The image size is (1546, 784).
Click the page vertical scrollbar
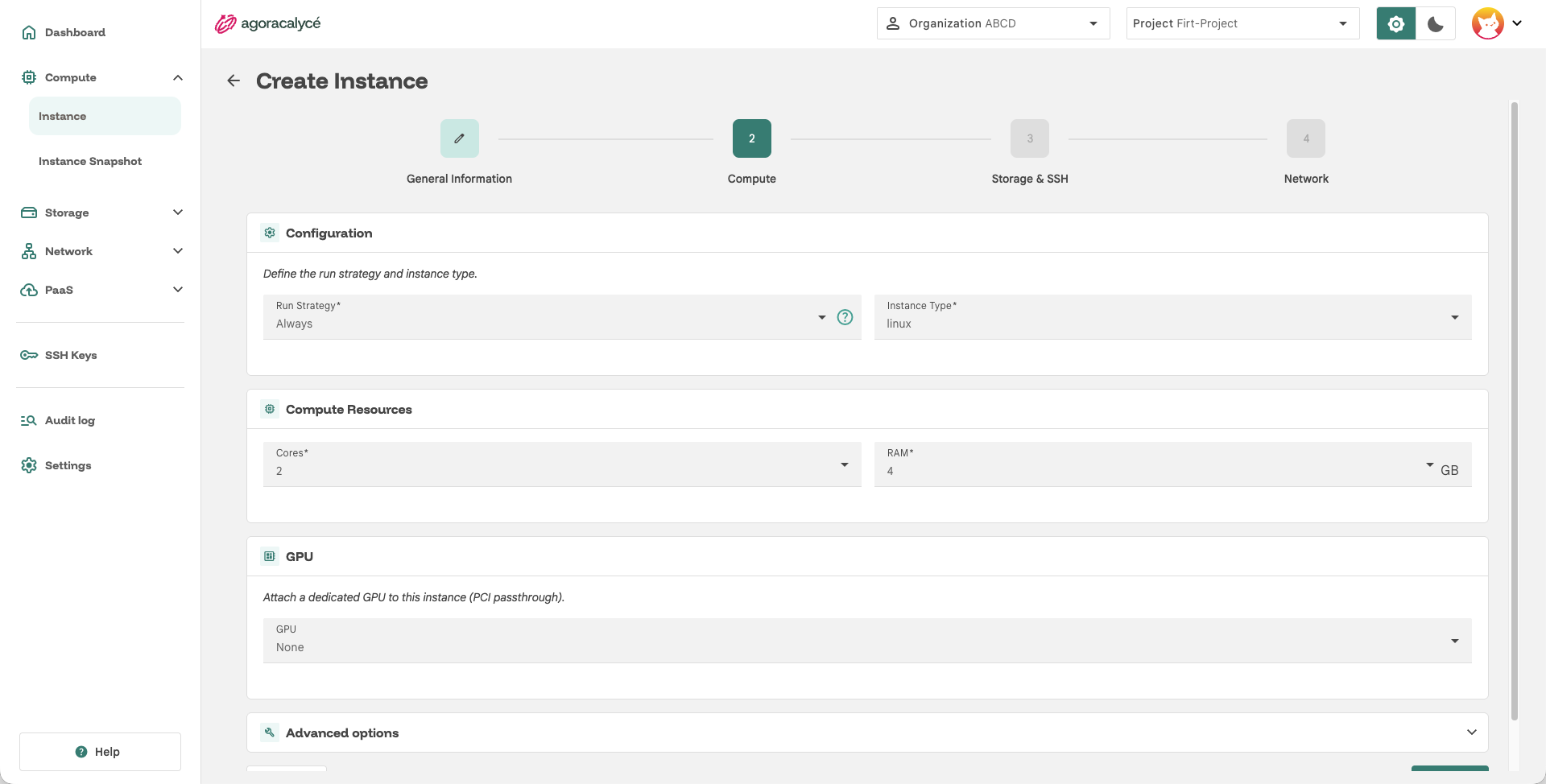[1514, 411]
